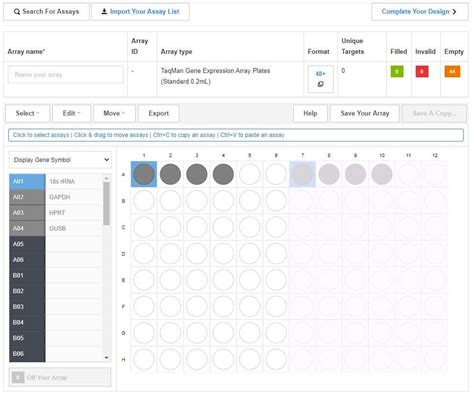Click the Save A Copy button
The width and height of the screenshot is (474, 395).
click(434, 113)
